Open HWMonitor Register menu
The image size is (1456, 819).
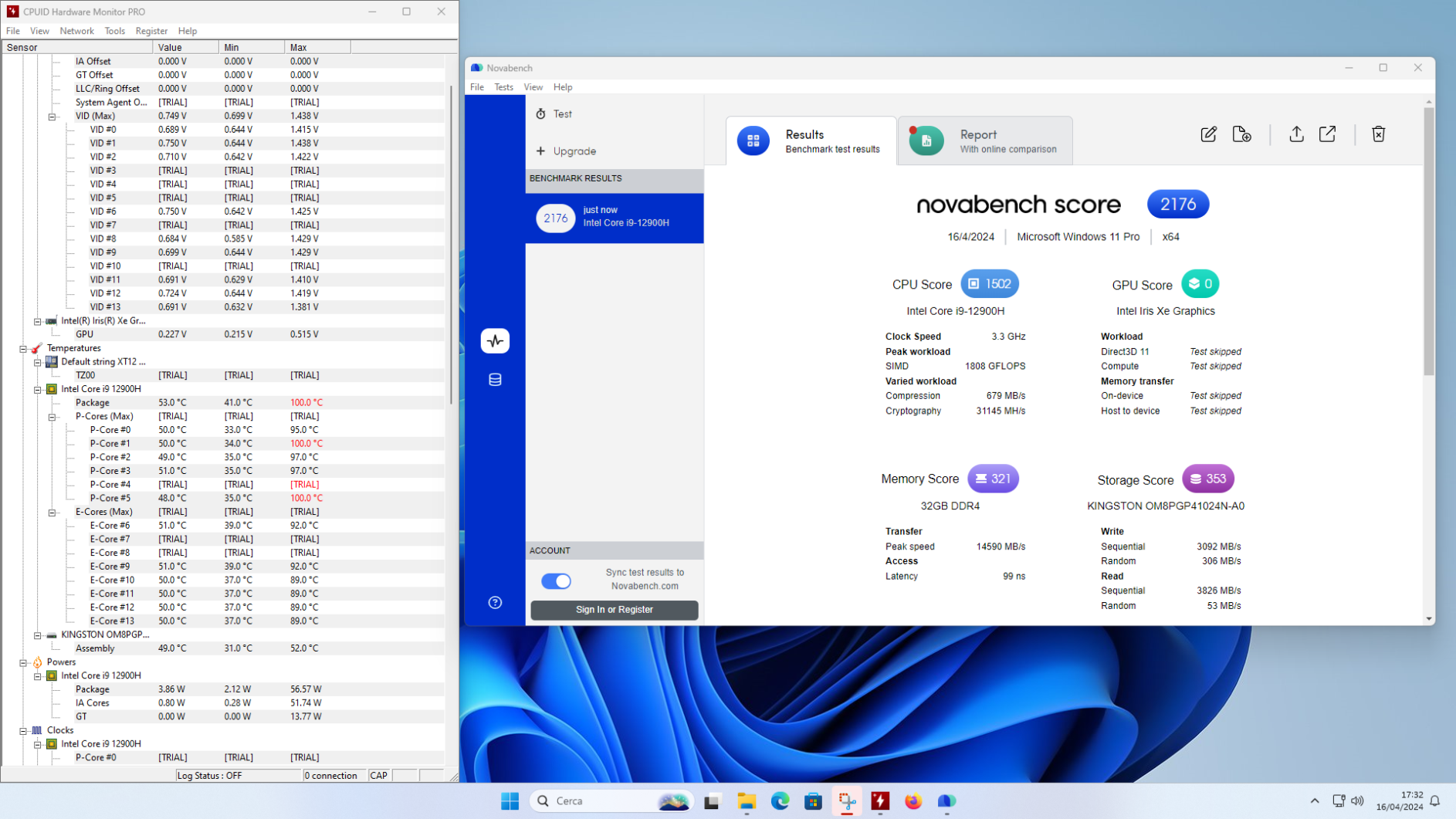151,31
